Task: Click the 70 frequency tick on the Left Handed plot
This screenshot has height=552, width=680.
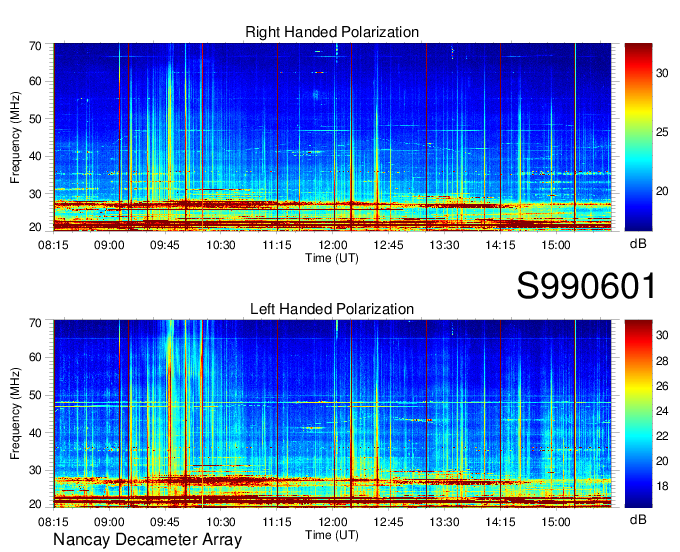Action: pyautogui.click(x=36, y=323)
